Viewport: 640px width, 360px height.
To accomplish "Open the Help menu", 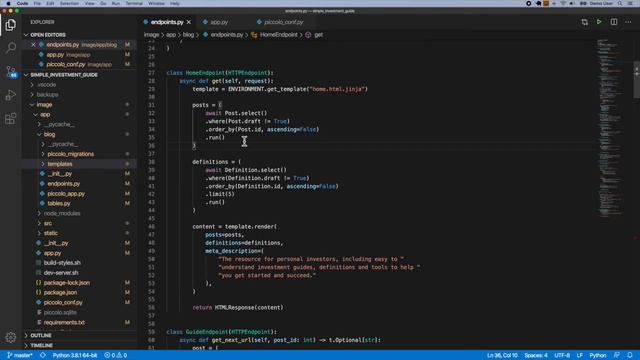I will tap(175, 3).
